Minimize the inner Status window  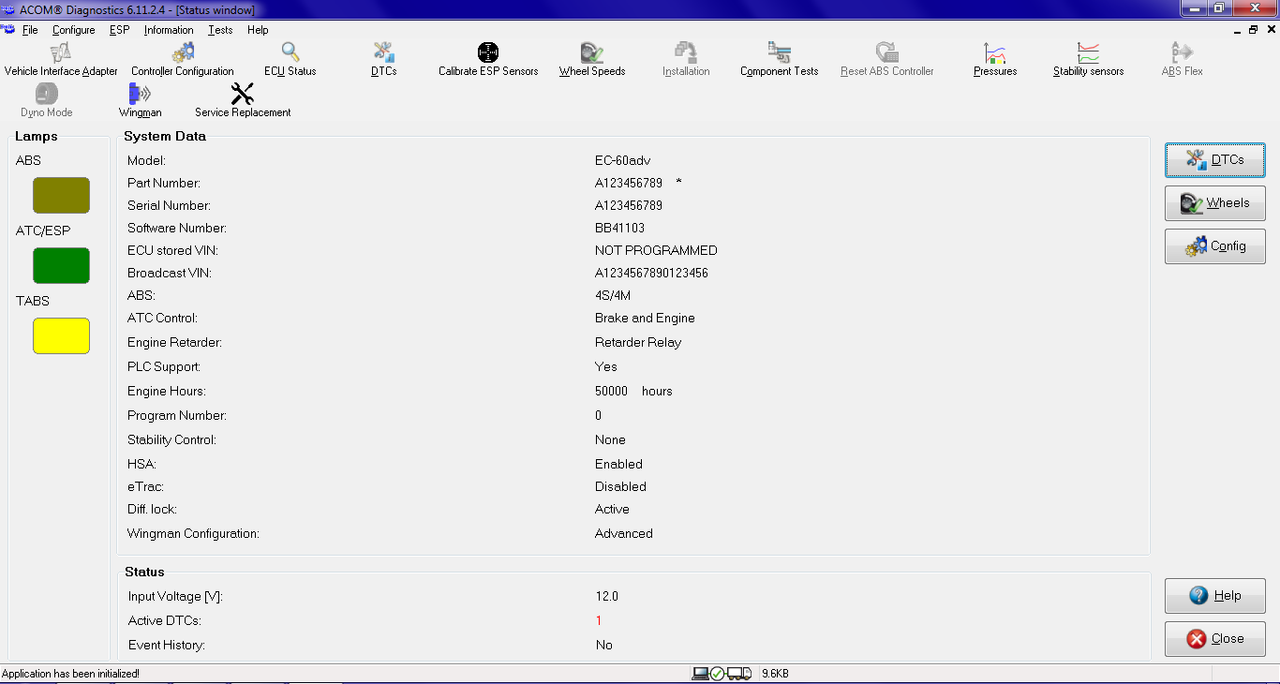click(x=1237, y=30)
